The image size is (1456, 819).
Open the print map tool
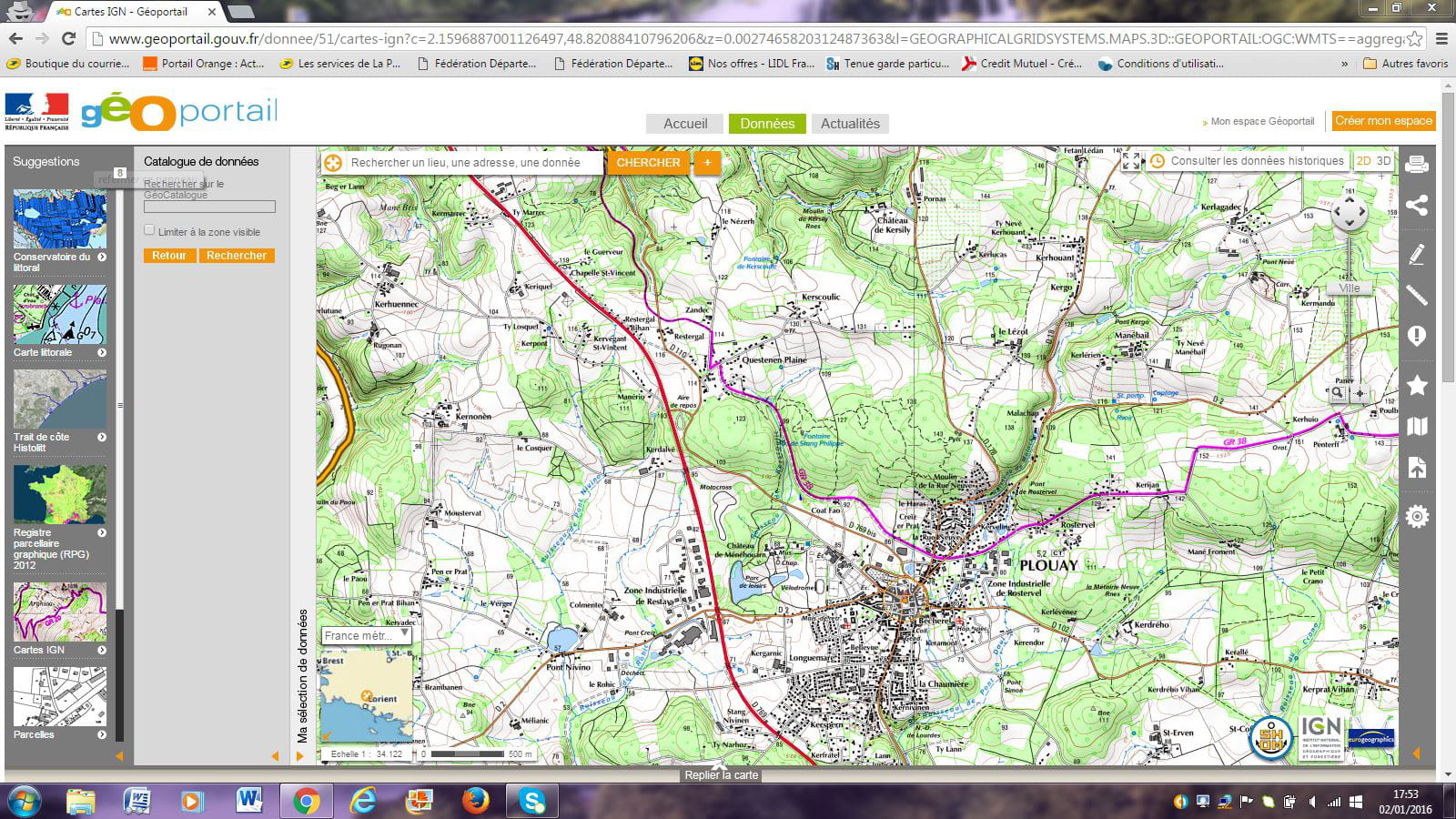pos(1417,165)
